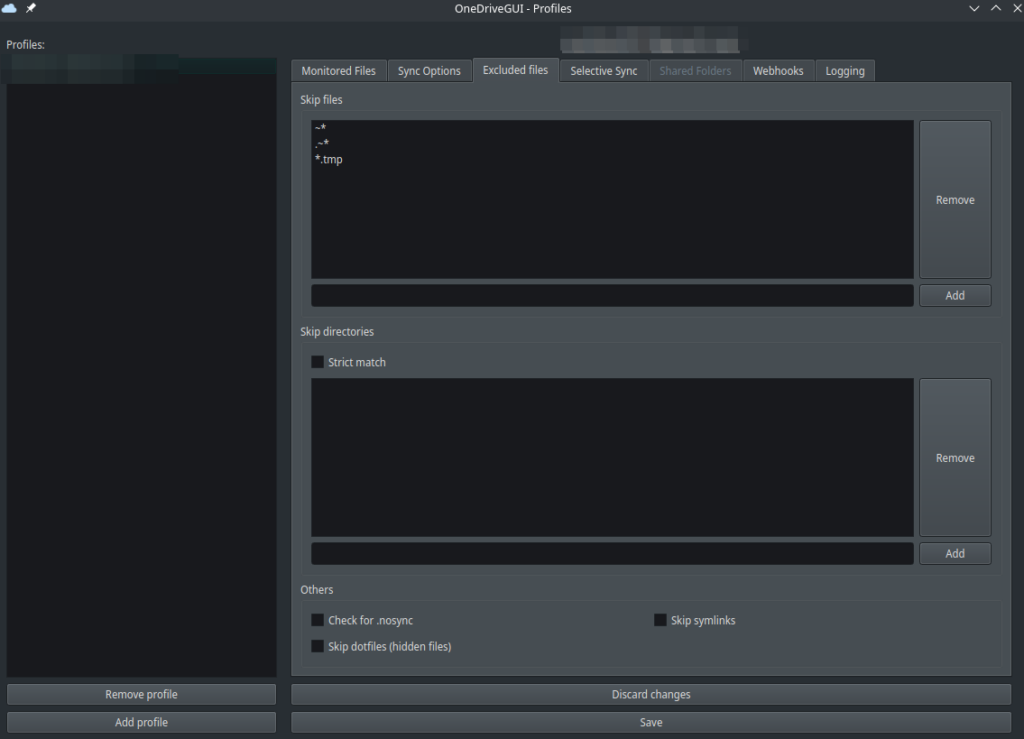Click Add button under Skip files

[x=955, y=295]
